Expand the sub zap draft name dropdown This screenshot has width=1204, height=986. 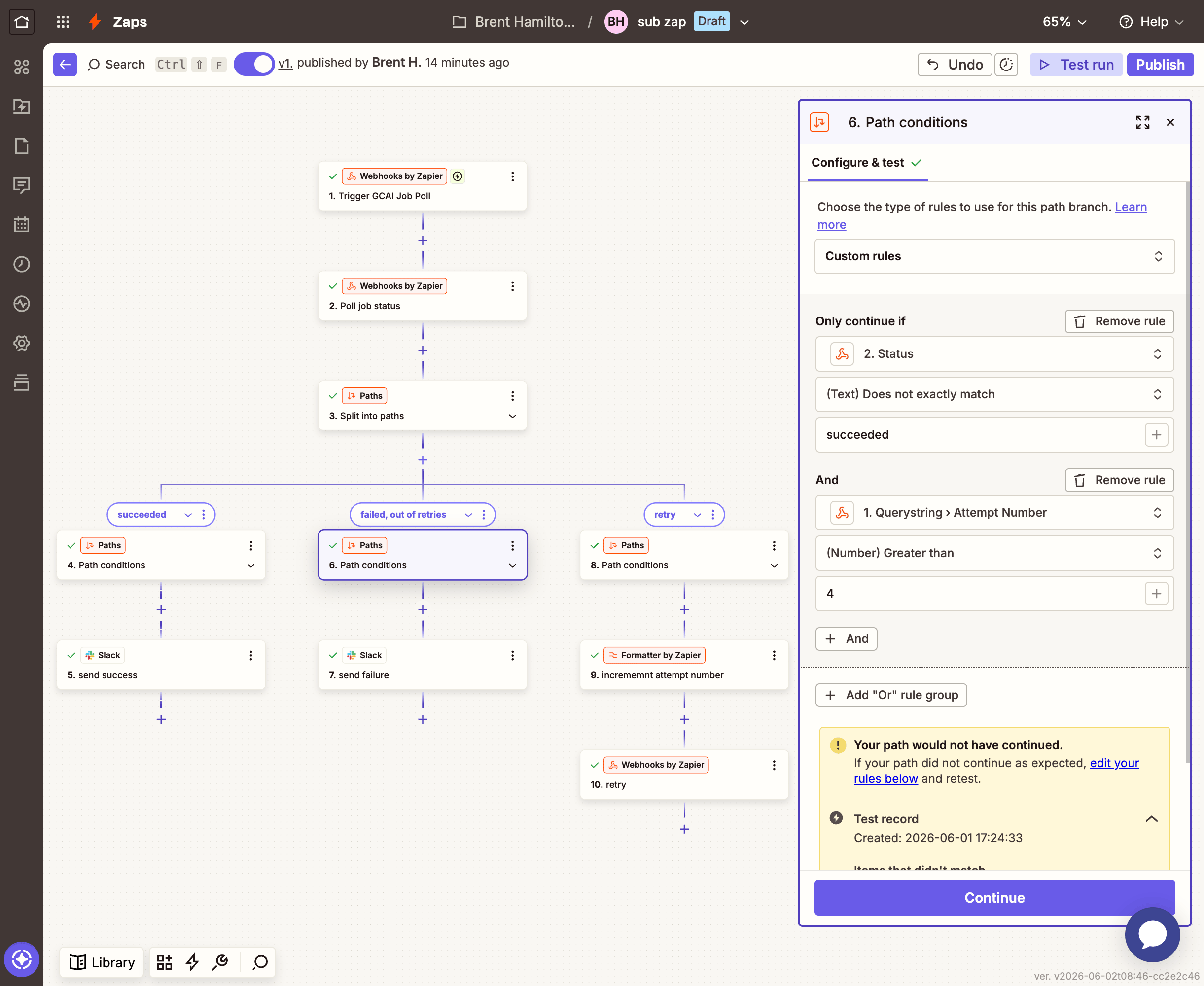point(744,22)
